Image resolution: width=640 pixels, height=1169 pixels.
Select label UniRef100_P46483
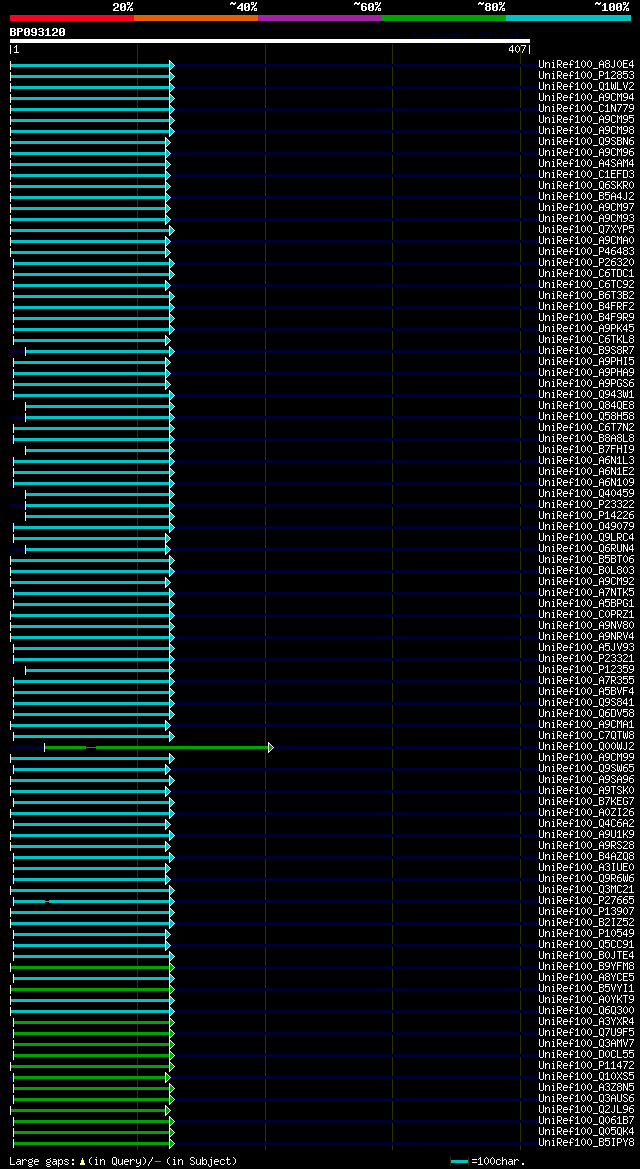pyautogui.click(x=586, y=251)
